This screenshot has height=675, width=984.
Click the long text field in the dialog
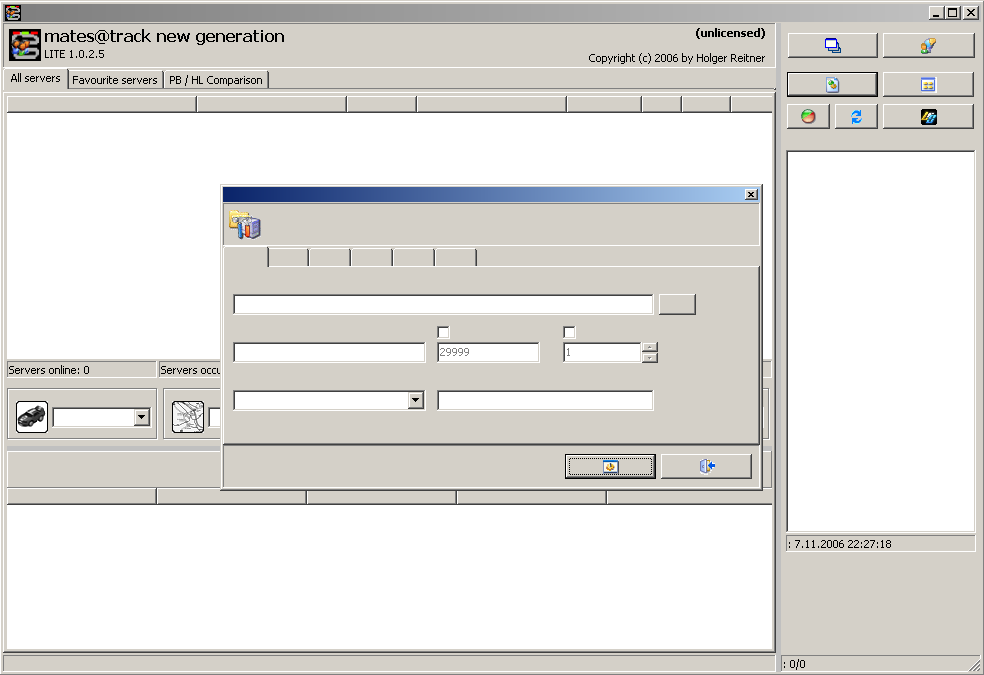click(443, 304)
